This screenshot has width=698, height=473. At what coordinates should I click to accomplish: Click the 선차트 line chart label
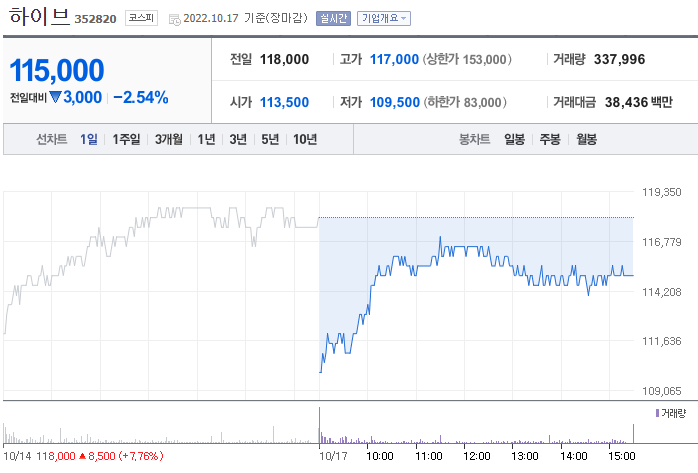[52, 139]
